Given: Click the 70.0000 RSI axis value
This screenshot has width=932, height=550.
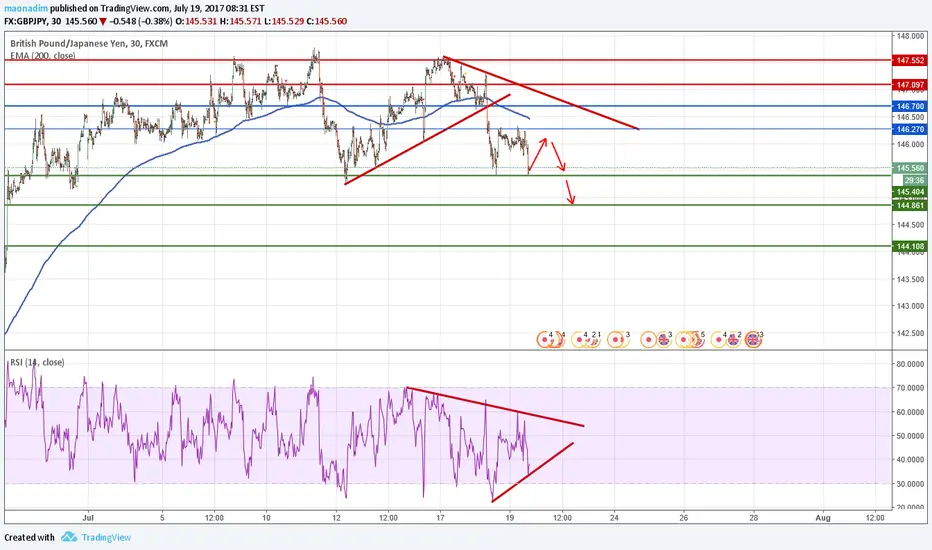Looking at the screenshot, I should (x=910, y=388).
